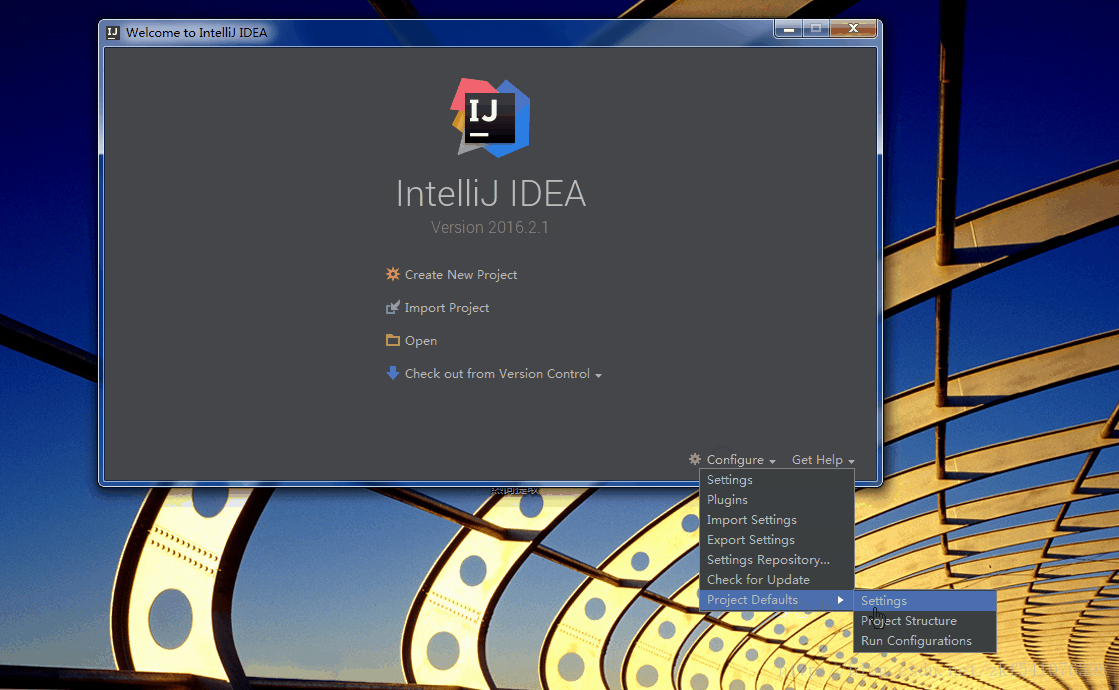Choose Import Settings
The width and height of the screenshot is (1119, 690).
coord(777,519)
